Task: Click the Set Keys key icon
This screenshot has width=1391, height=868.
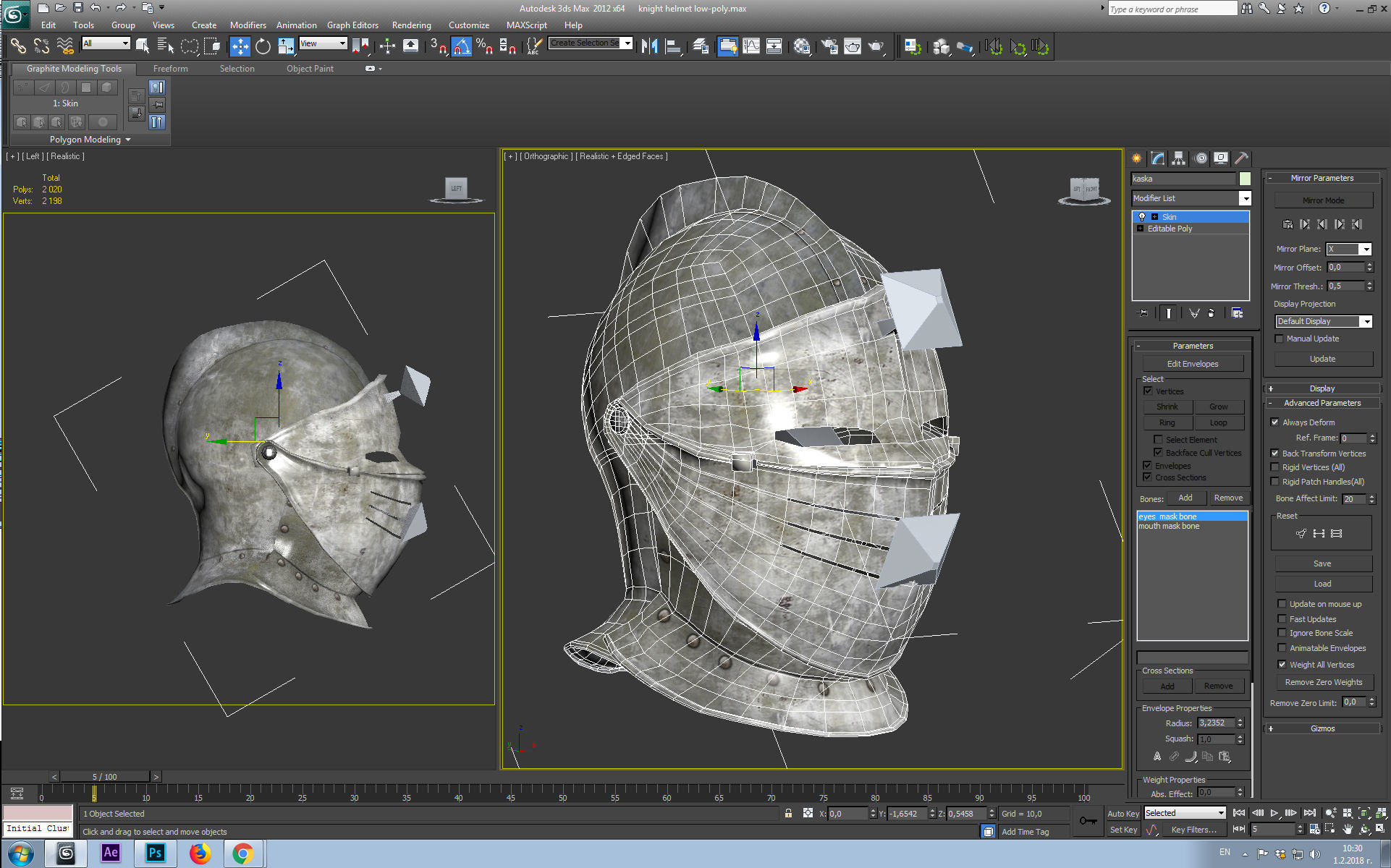Action: click(x=1088, y=821)
